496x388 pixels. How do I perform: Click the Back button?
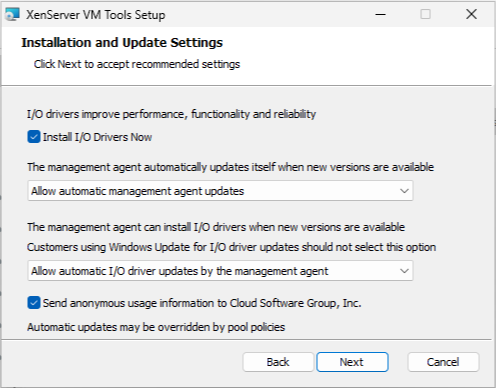click(278, 362)
